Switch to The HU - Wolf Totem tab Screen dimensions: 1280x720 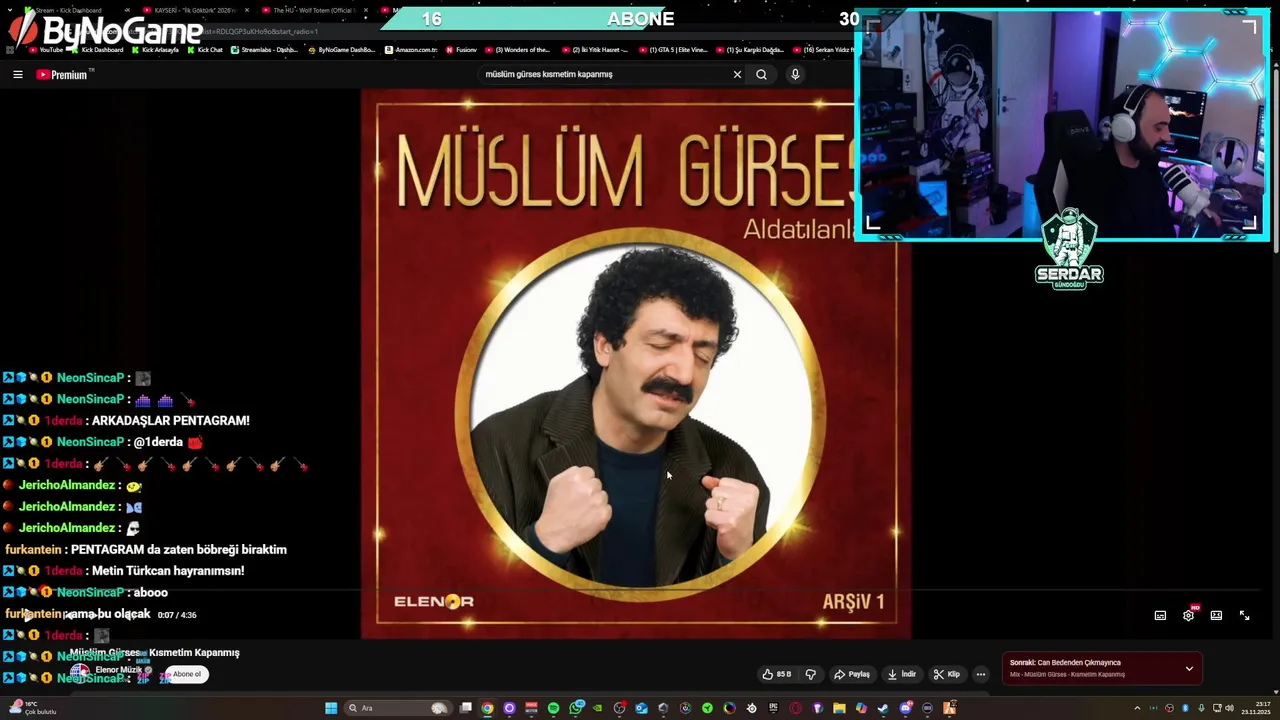click(308, 10)
